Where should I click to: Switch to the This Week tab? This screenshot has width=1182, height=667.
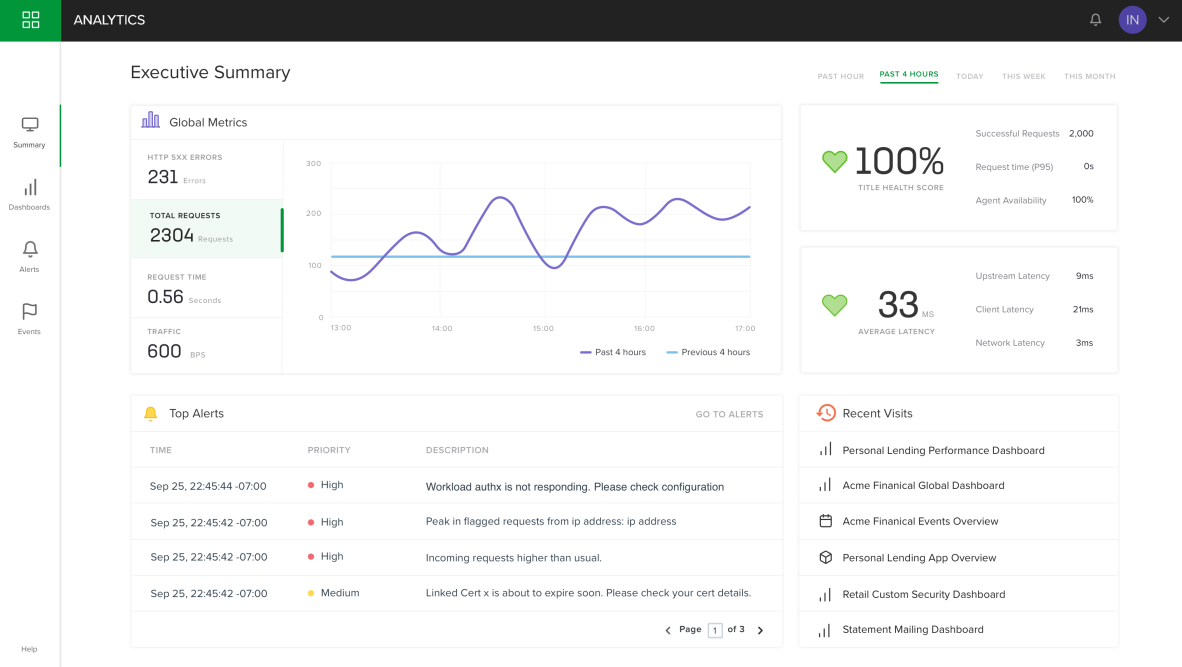coord(1023,76)
